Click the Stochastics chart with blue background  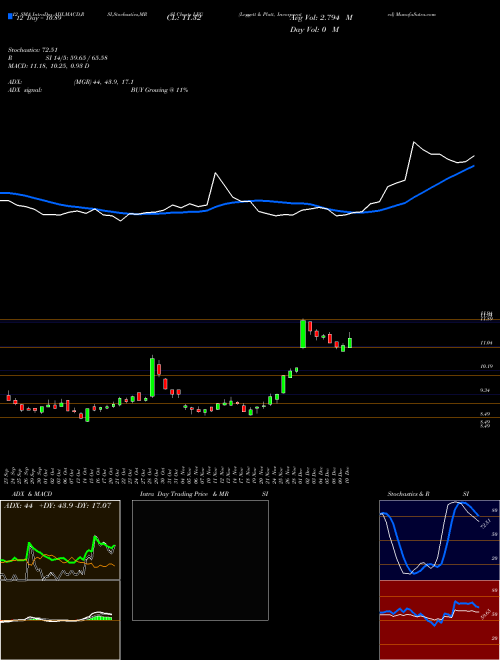coord(439,540)
